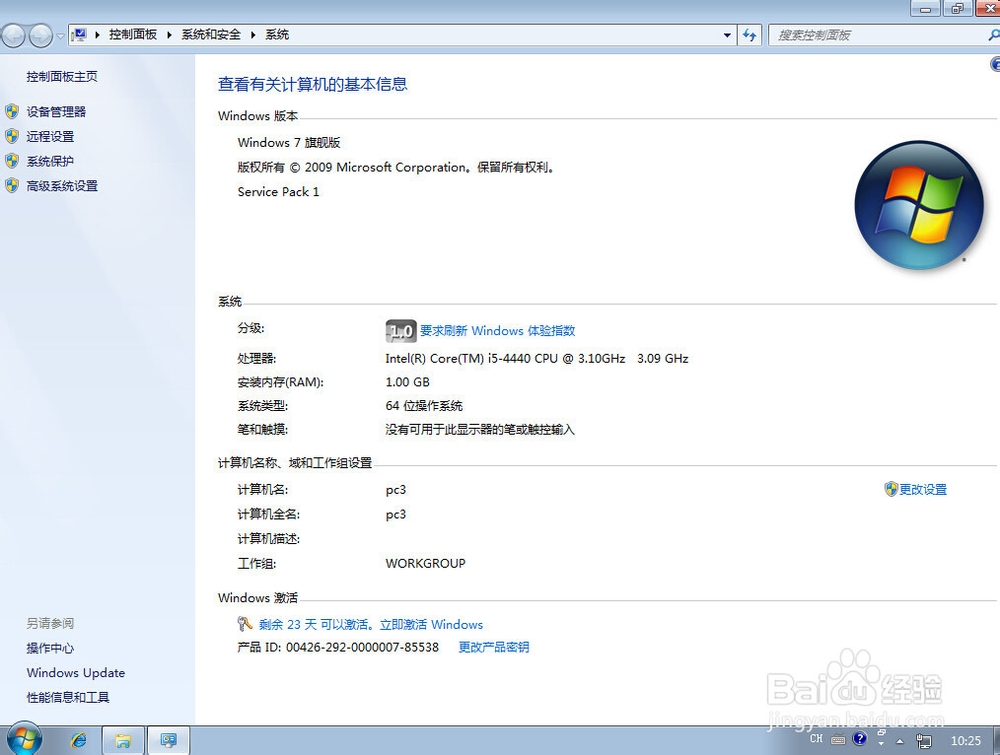Click Service Pack 1 text
Screen dimensions: 1000x755
(x=278, y=192)
